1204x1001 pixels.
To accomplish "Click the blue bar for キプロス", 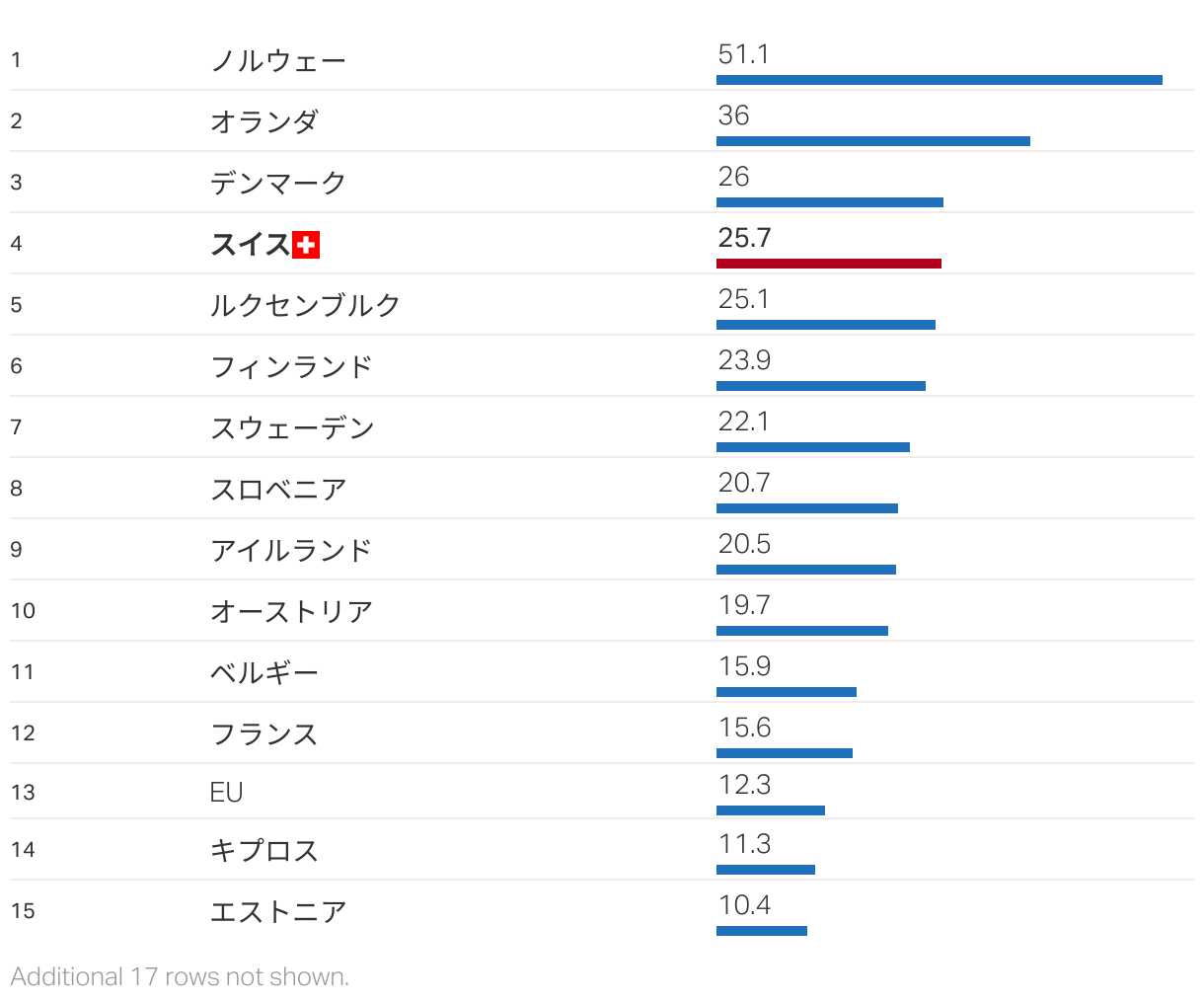I will (765, 870).
